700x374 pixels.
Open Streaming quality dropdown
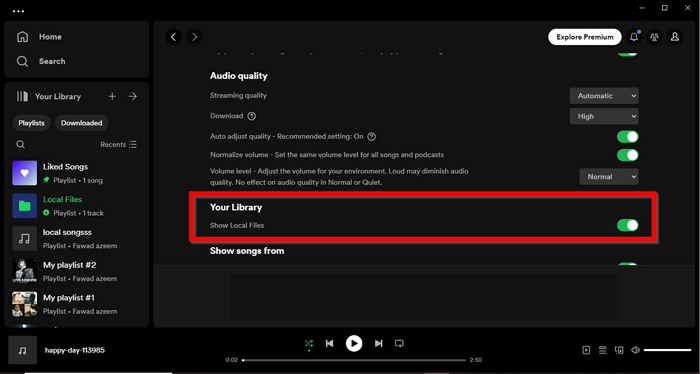pyautogui.click(x=604, y=96)
